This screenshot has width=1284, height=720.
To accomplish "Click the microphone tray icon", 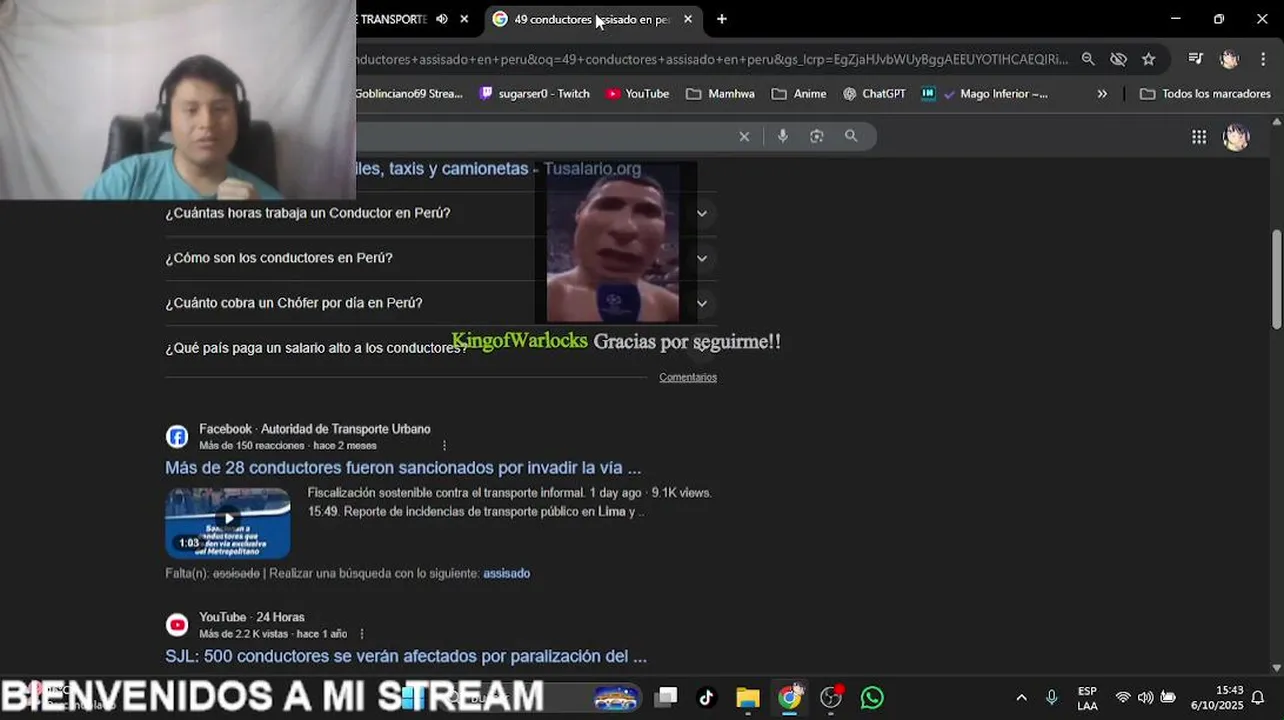I will click(1051, 697).
